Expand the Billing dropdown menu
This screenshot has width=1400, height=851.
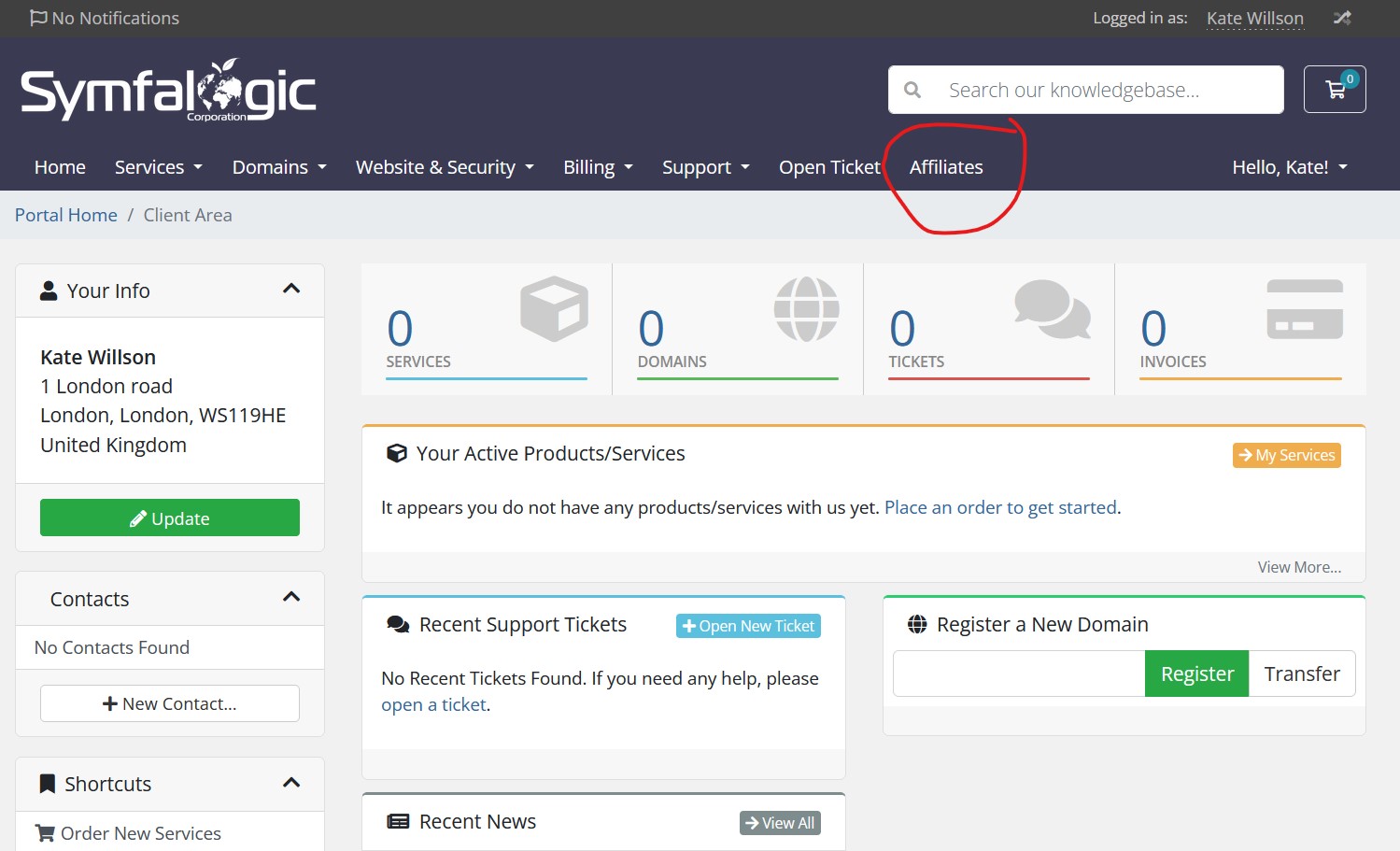click(x=598, y=167)
